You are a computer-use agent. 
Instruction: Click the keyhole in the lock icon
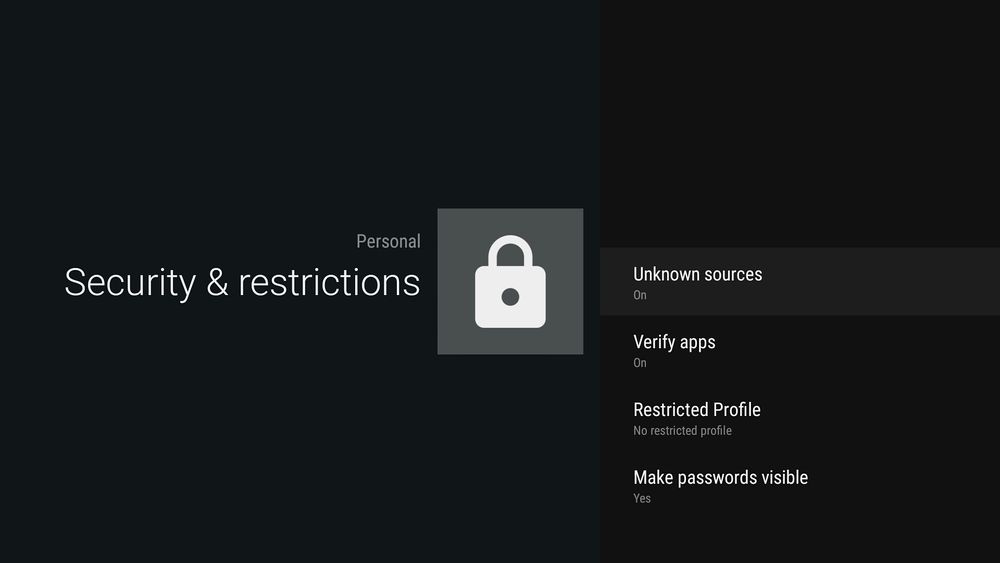[x=510, y=296]
